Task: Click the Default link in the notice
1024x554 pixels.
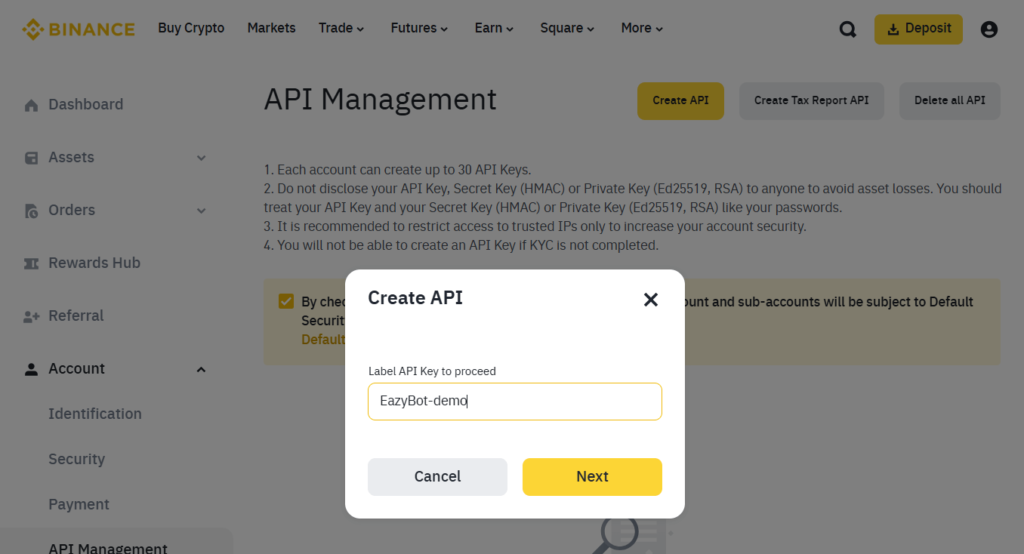Action: click(x=323, y=340)
